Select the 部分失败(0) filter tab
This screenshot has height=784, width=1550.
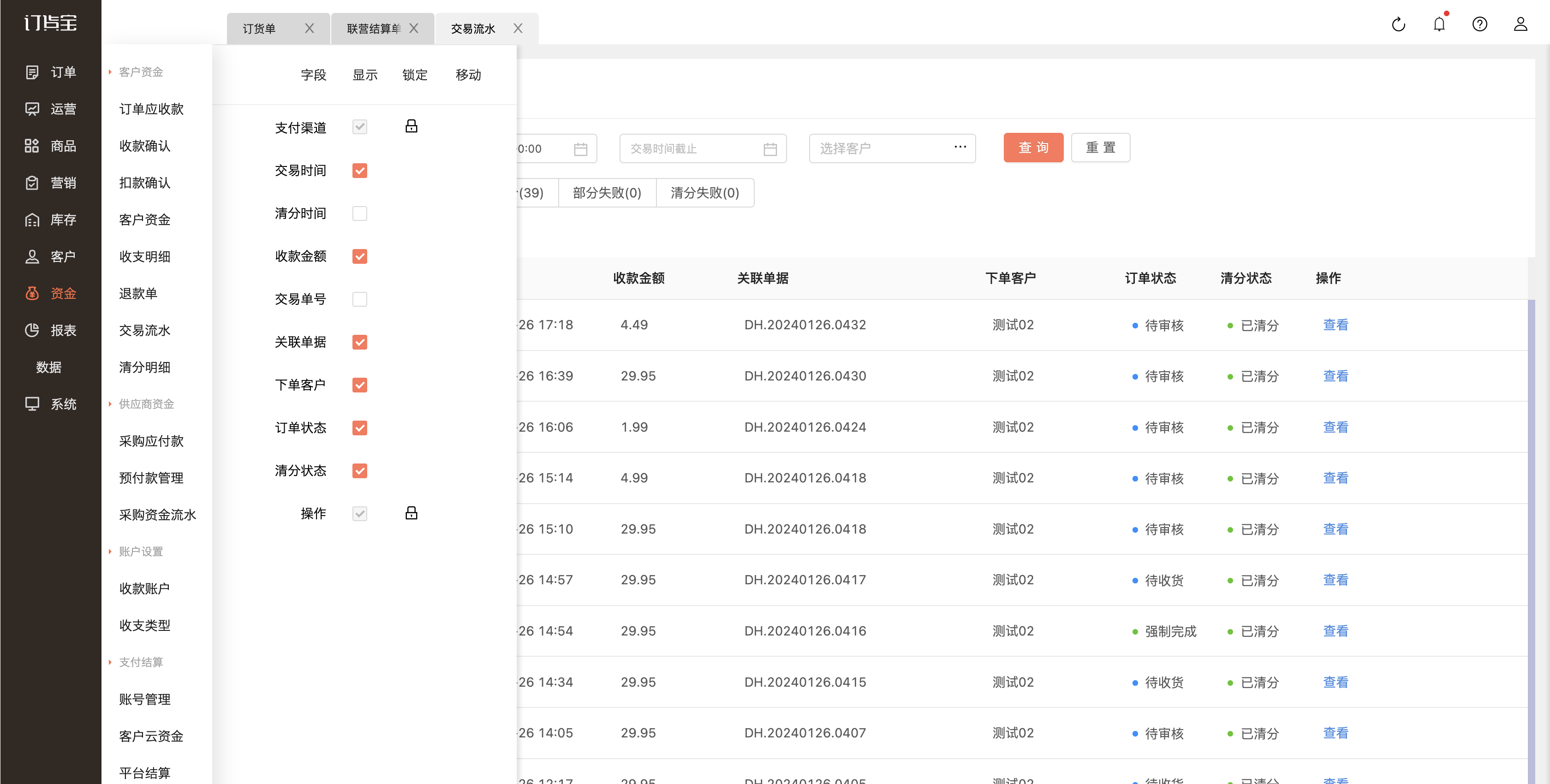coord(607,192)
